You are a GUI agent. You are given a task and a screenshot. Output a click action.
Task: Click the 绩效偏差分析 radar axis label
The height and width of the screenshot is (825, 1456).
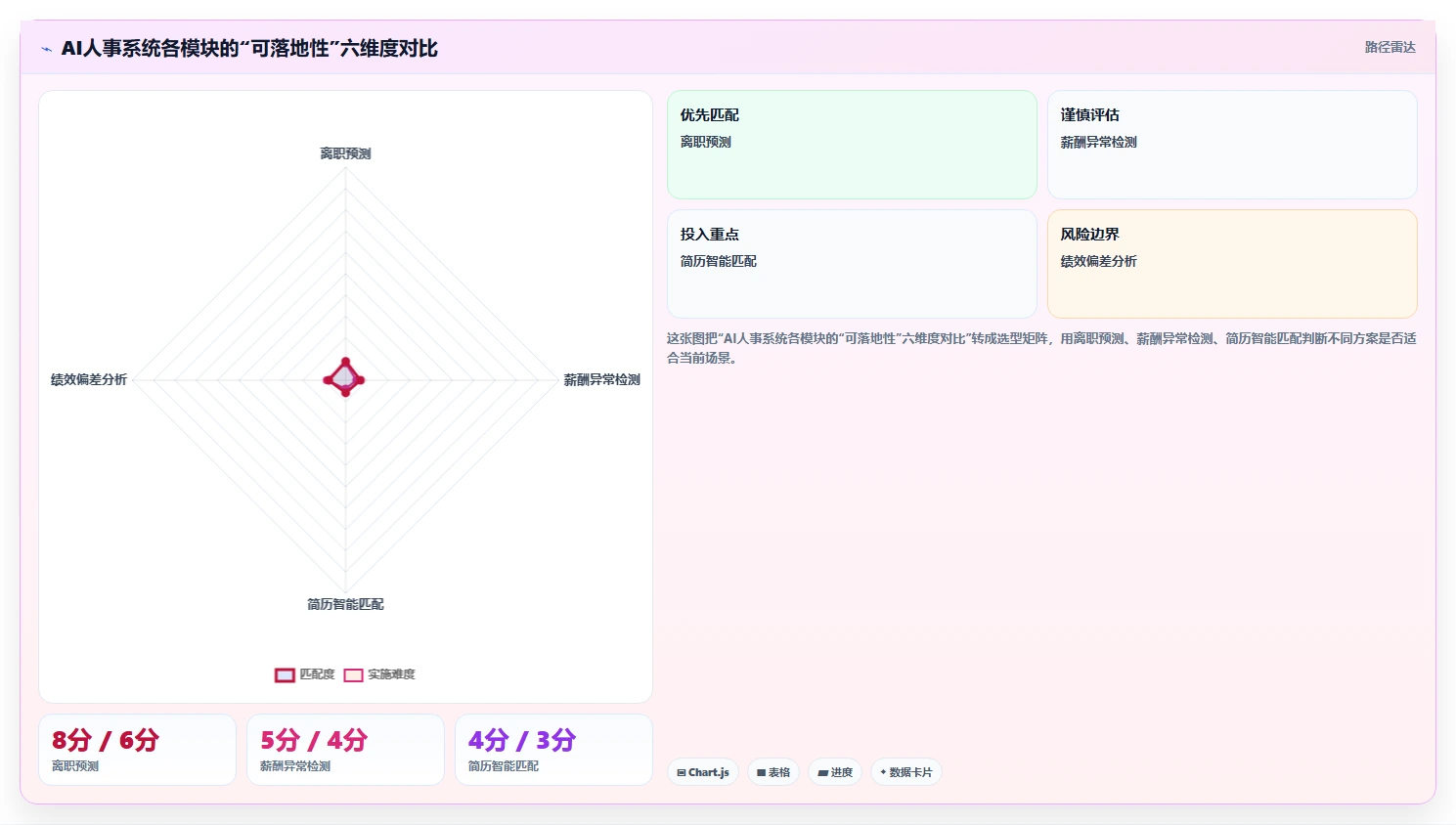89,379
